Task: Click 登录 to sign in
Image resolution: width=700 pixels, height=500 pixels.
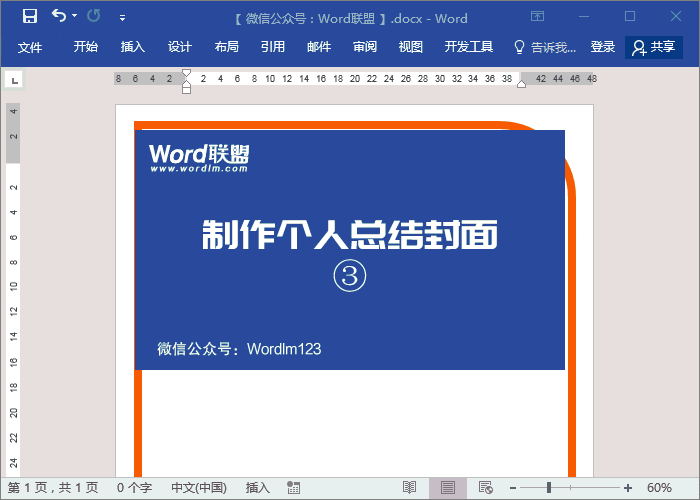Action: 603,46
